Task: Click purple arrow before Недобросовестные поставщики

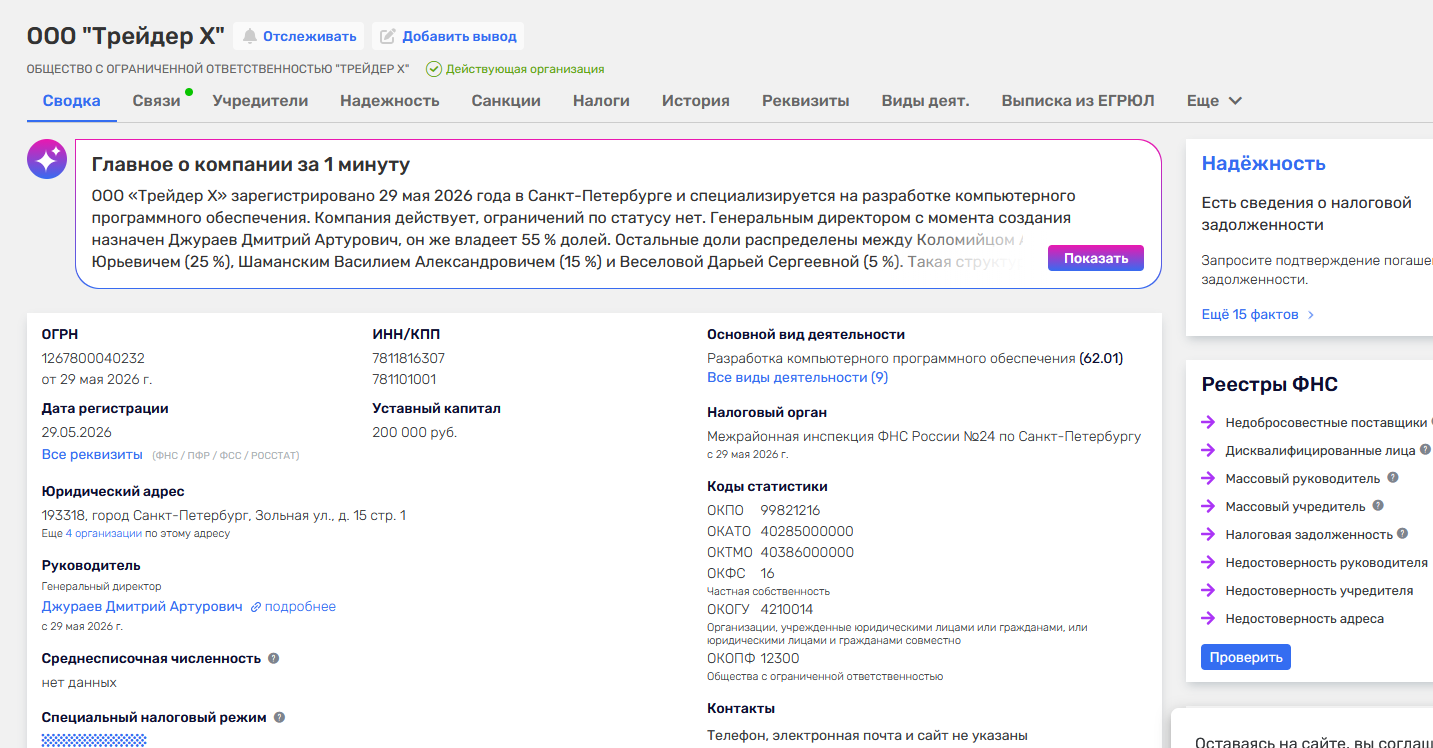Action: pyautogui.click(x=1208, y=422)
